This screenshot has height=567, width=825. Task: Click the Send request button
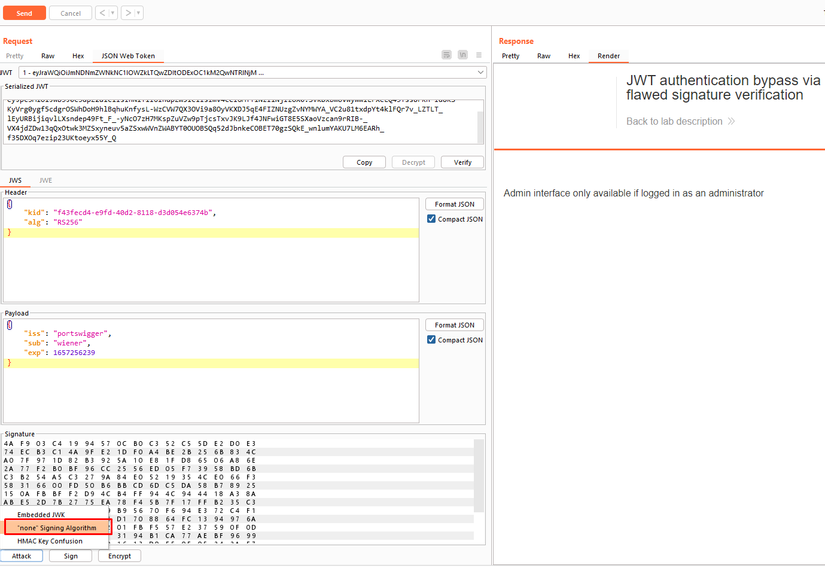pos(24,13)
